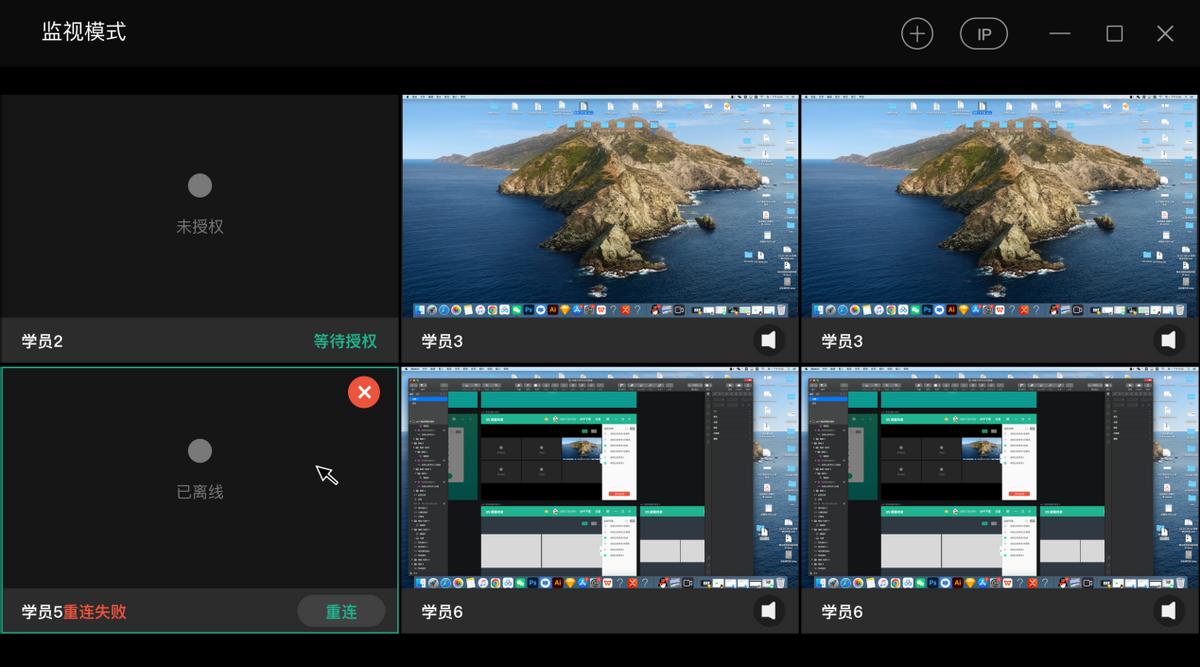Select the first 学员6 screen thumbnail
This screenshot has width=1200, height=667.
pyautogui.click(x=600, y=478)
